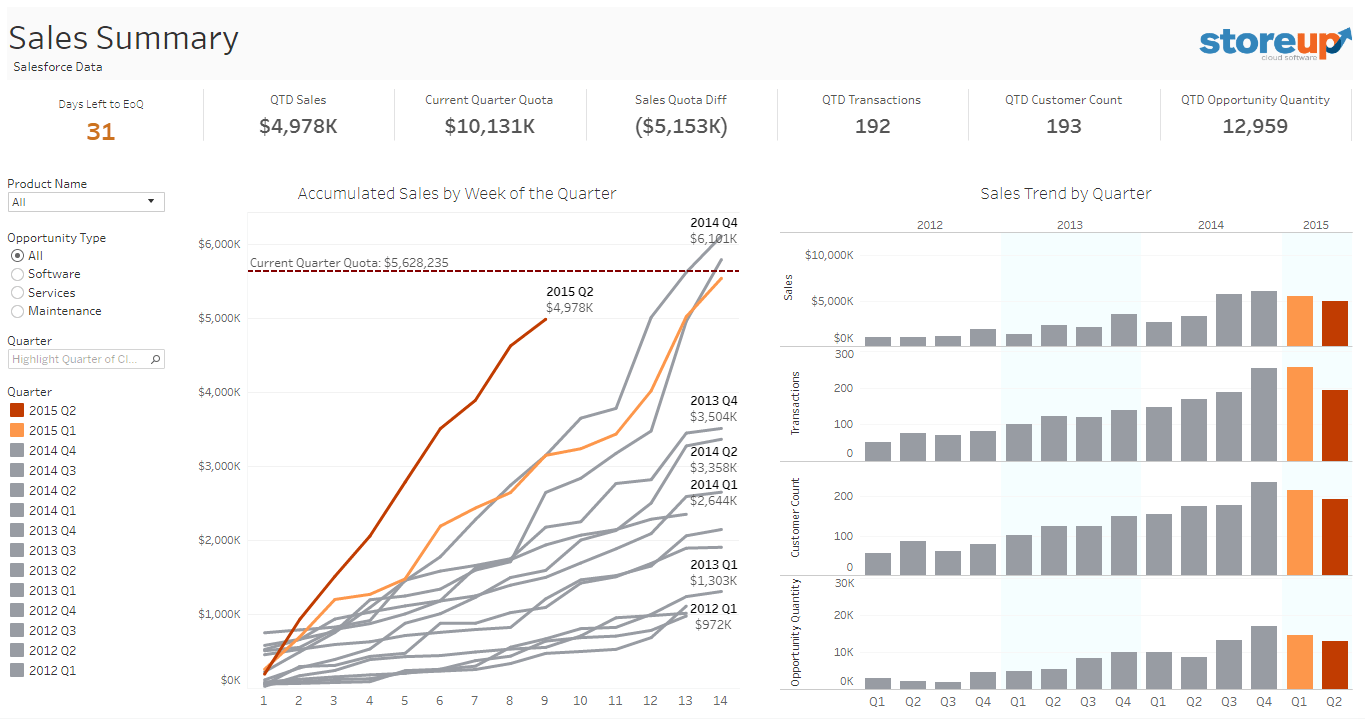Click the 2013 Q1 $1,303K line label
The width and height of the screenshot is (1365, 719).
(714, 572)
